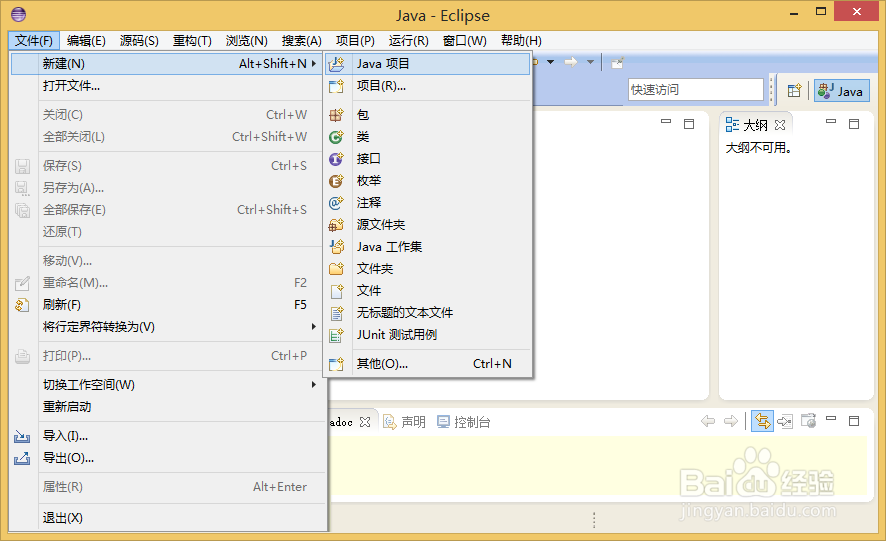Click the 类 class icon
This screenshot has height=541, width=886.
tap(336, 137)
